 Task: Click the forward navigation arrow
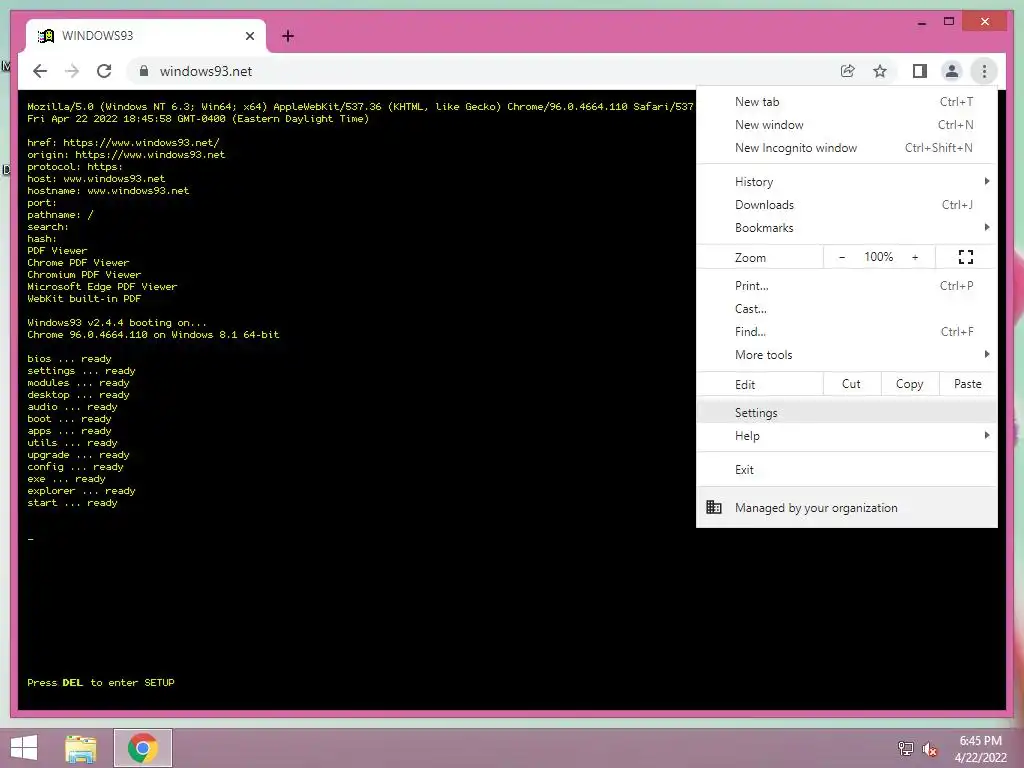72,71
